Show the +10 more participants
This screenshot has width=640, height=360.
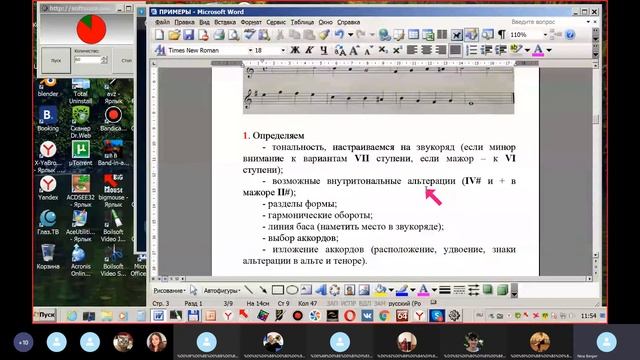pos(23,342)
